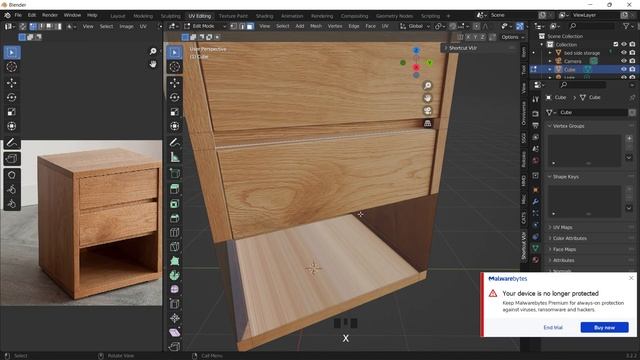Select the Poly Build tool
Viewport: 640px width, 360px height.
[x=175, y=261]
